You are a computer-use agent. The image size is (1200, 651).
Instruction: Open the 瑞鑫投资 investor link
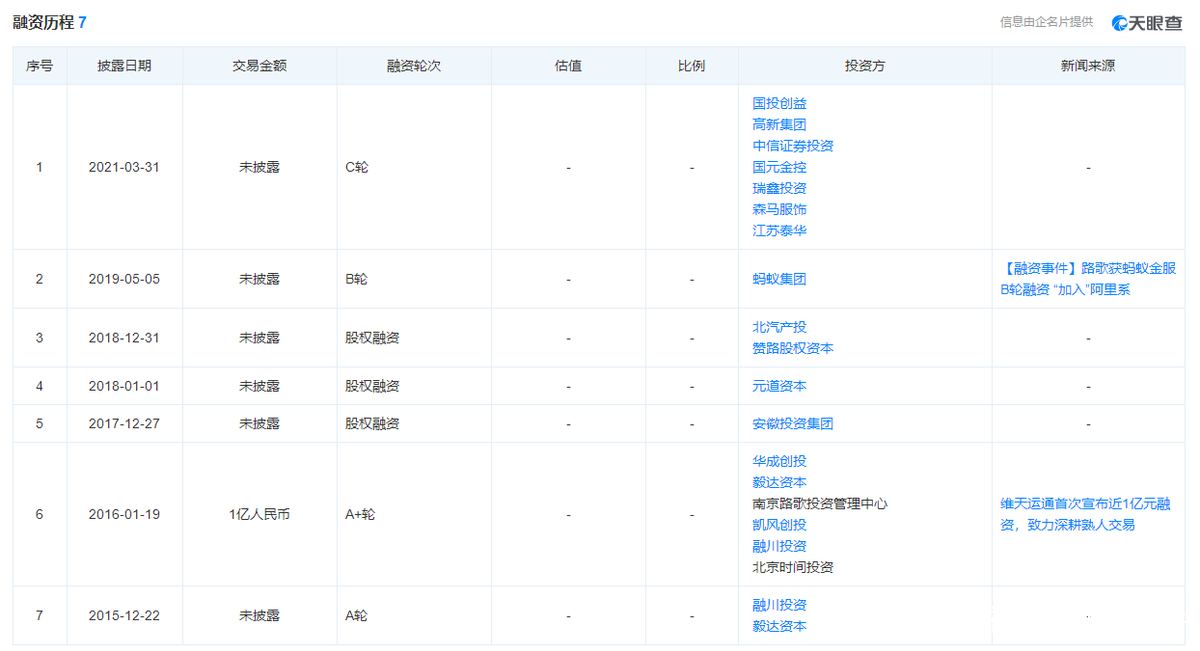point(779,188)
